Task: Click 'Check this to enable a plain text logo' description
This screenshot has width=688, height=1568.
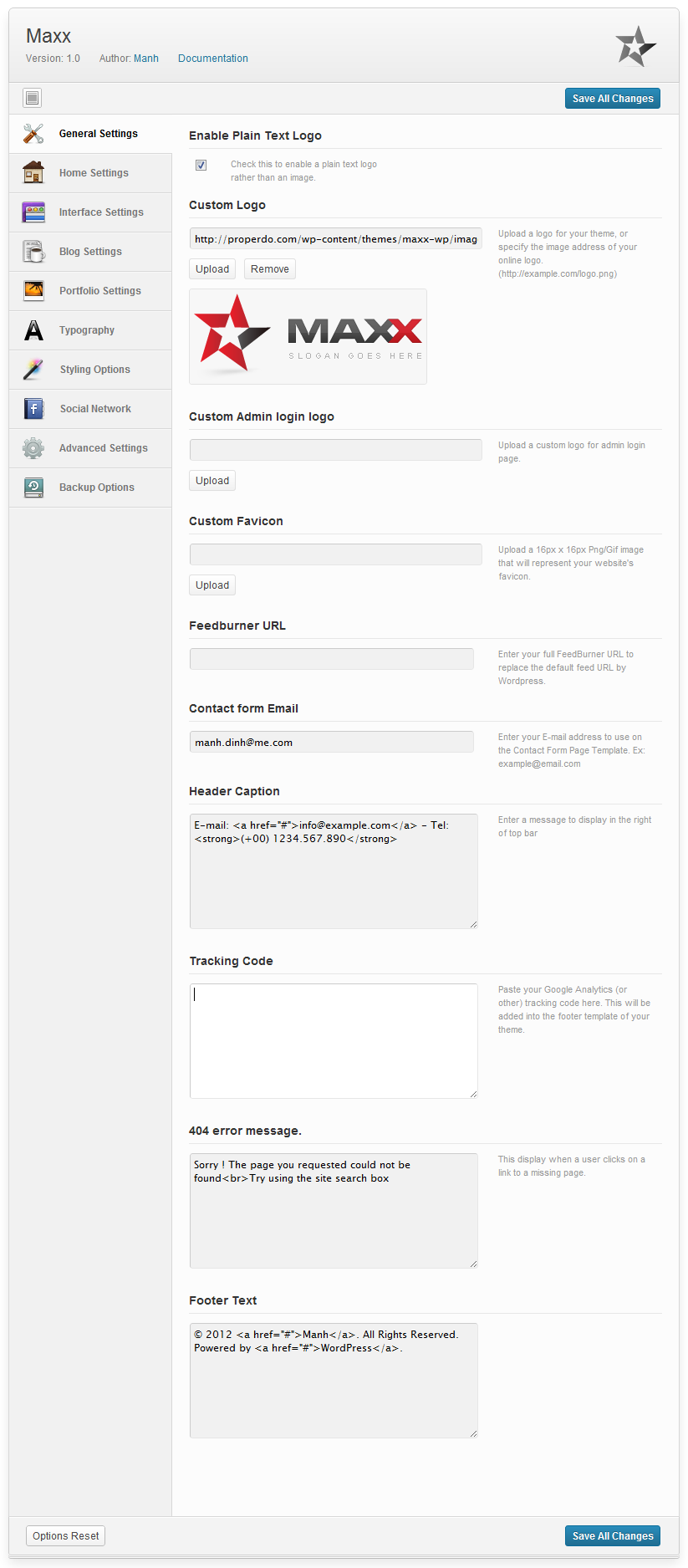Action: (303, 171)
